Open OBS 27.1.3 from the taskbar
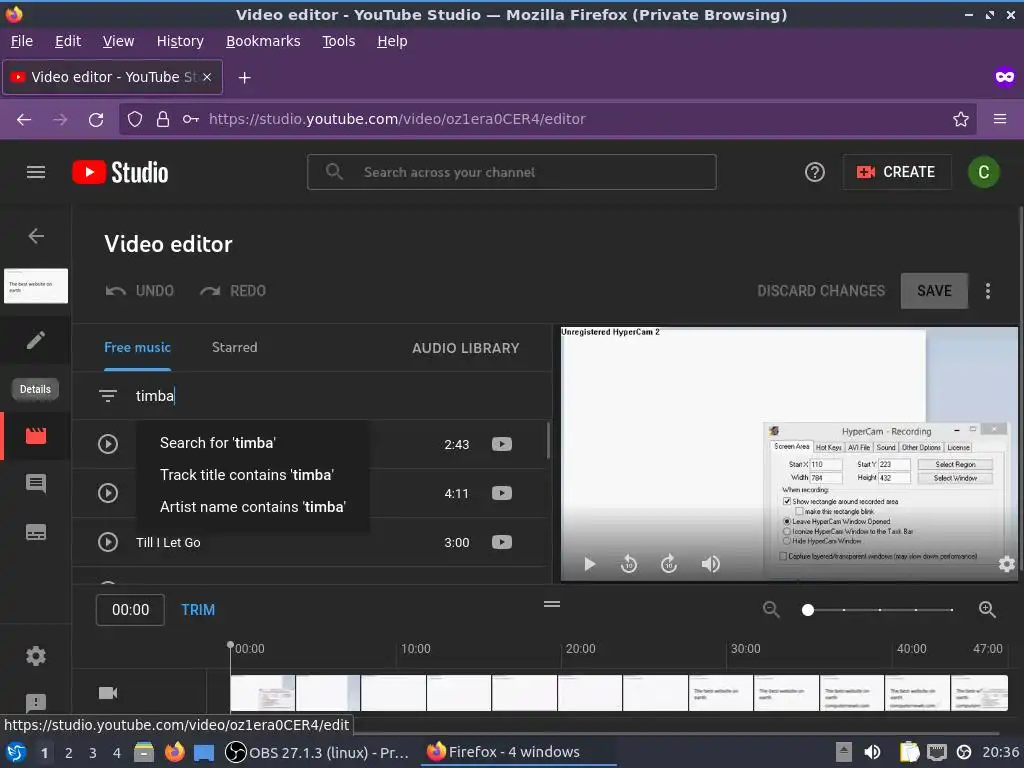Image resolution: width=1024 pixels, height=768 pixels. pos(317,752)
